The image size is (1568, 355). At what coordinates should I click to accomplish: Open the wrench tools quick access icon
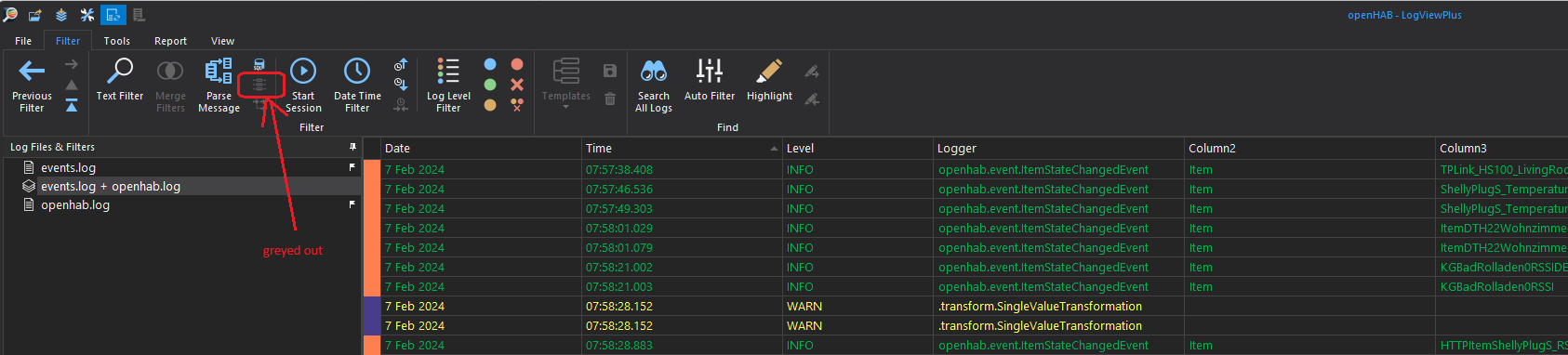87,15
